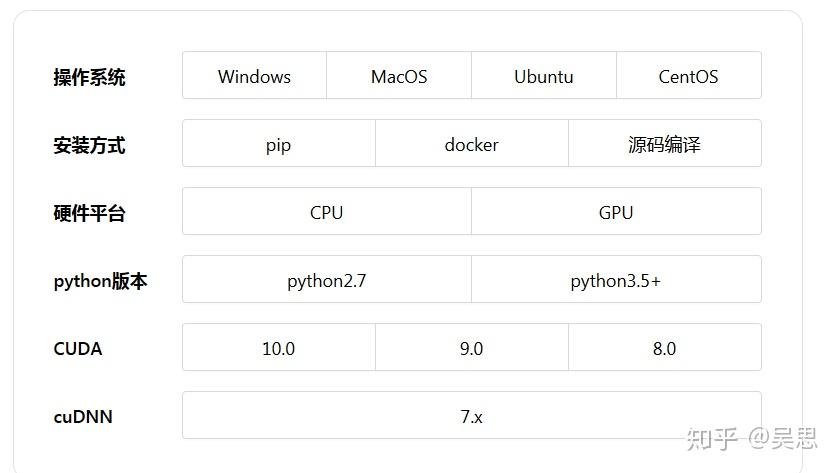Choose python3.5+ version option
The image size is (839, 473).
pyautogui.click(x=616, y=280)
